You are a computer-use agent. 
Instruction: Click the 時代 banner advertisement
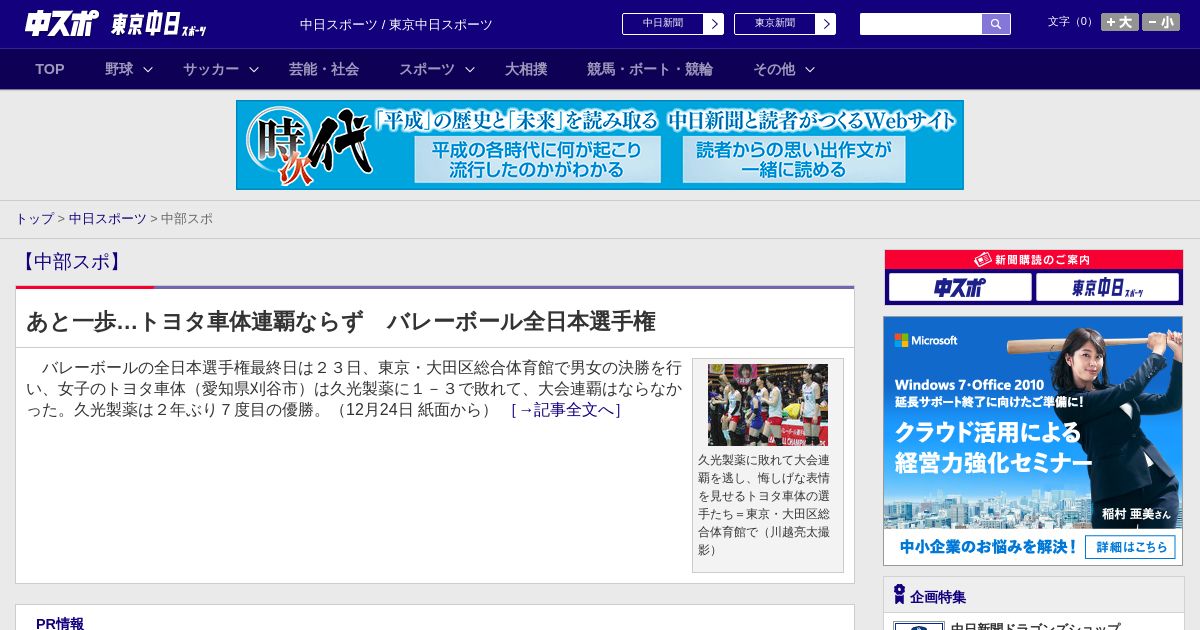(x=600, y=145)
